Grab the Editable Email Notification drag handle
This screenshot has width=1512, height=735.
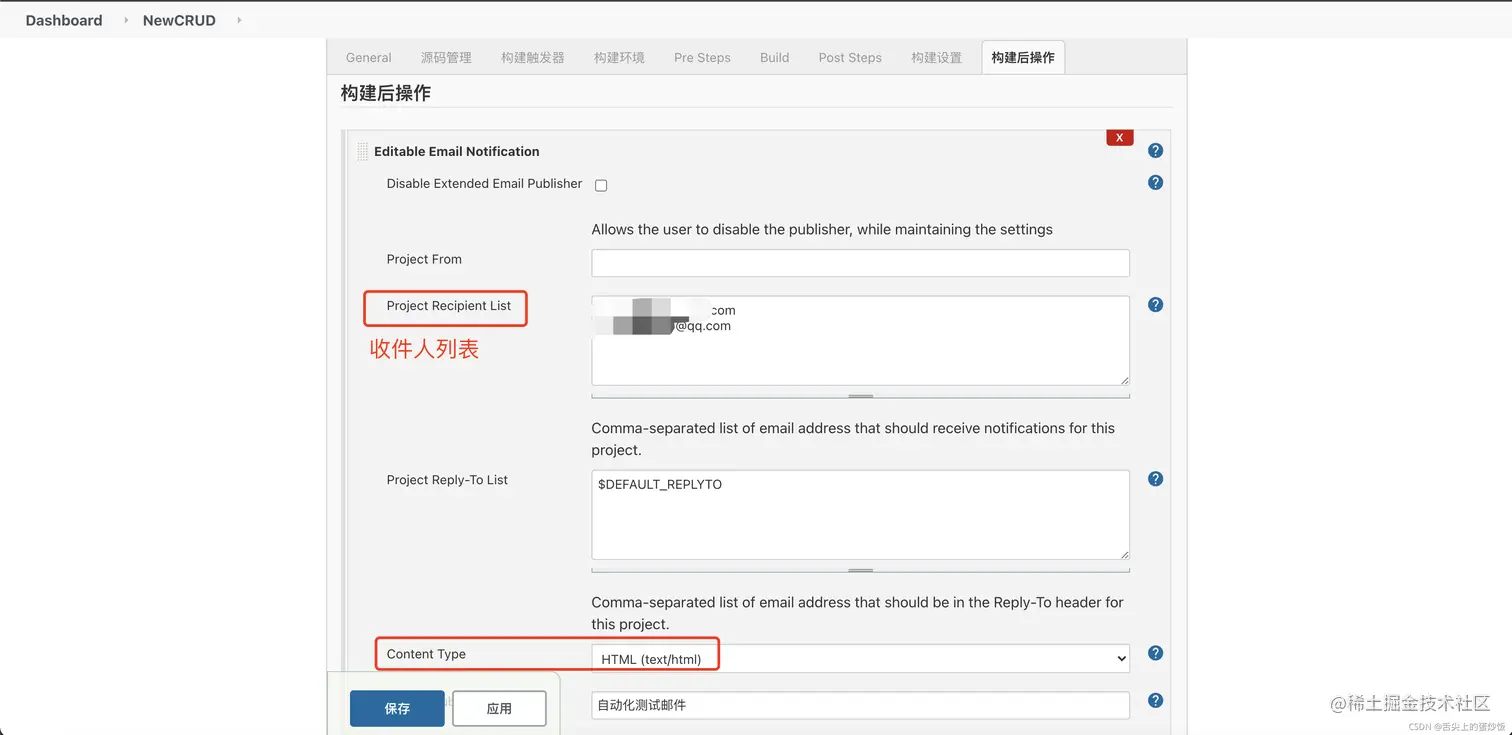click(362, 152)
